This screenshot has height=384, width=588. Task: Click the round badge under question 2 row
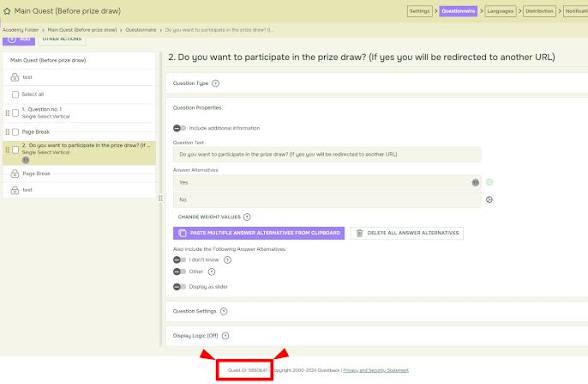click(26, 160)
